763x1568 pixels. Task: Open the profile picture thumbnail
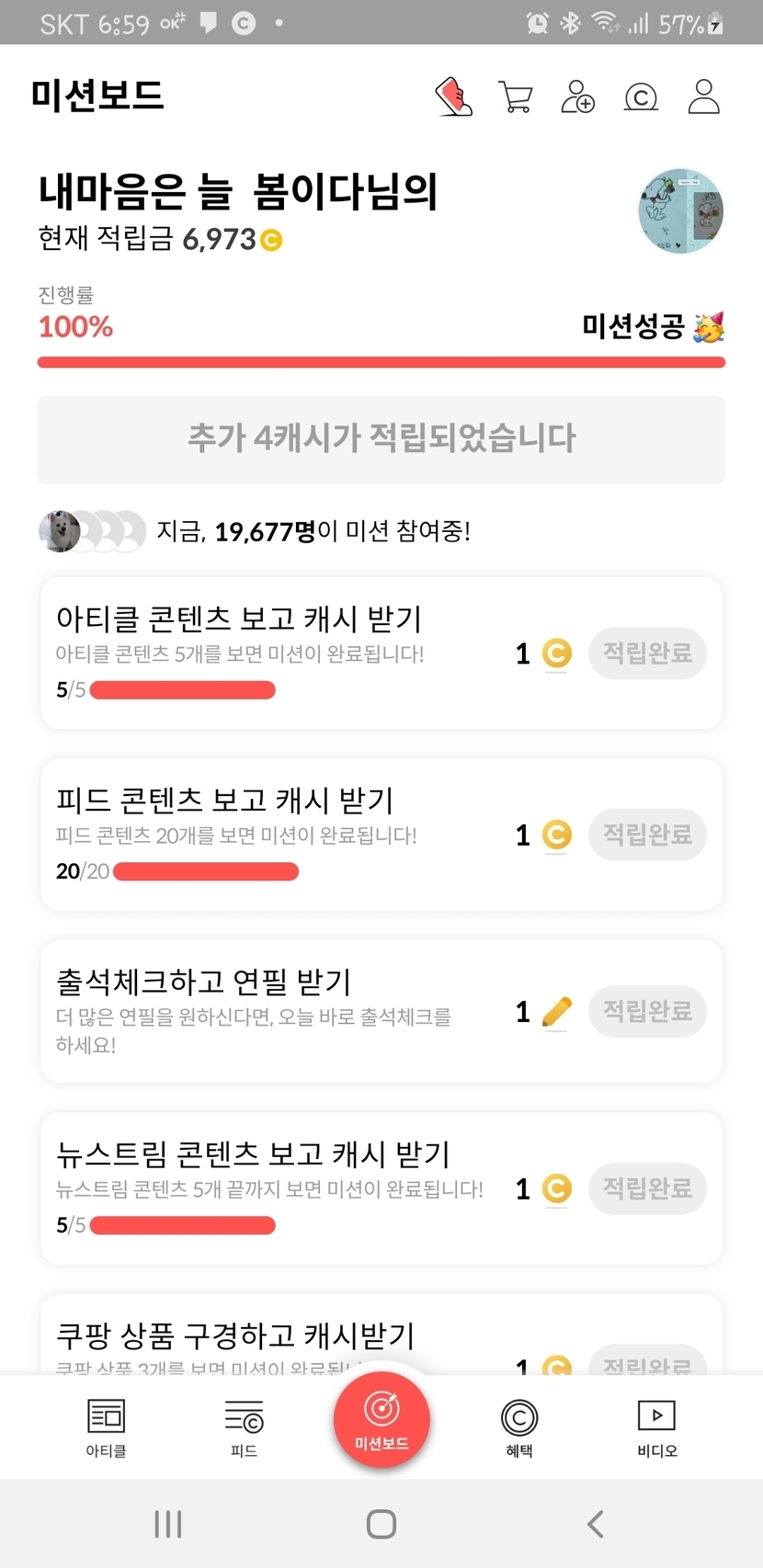681,210
